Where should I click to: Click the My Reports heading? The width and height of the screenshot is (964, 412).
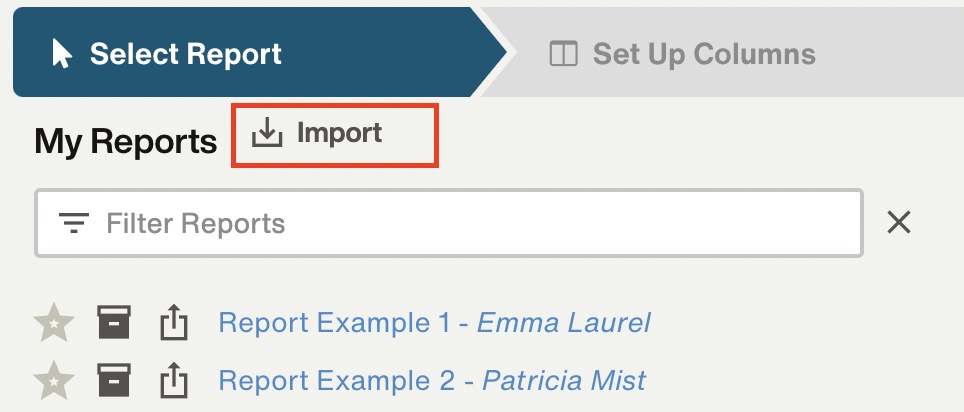tap(125, 142)
